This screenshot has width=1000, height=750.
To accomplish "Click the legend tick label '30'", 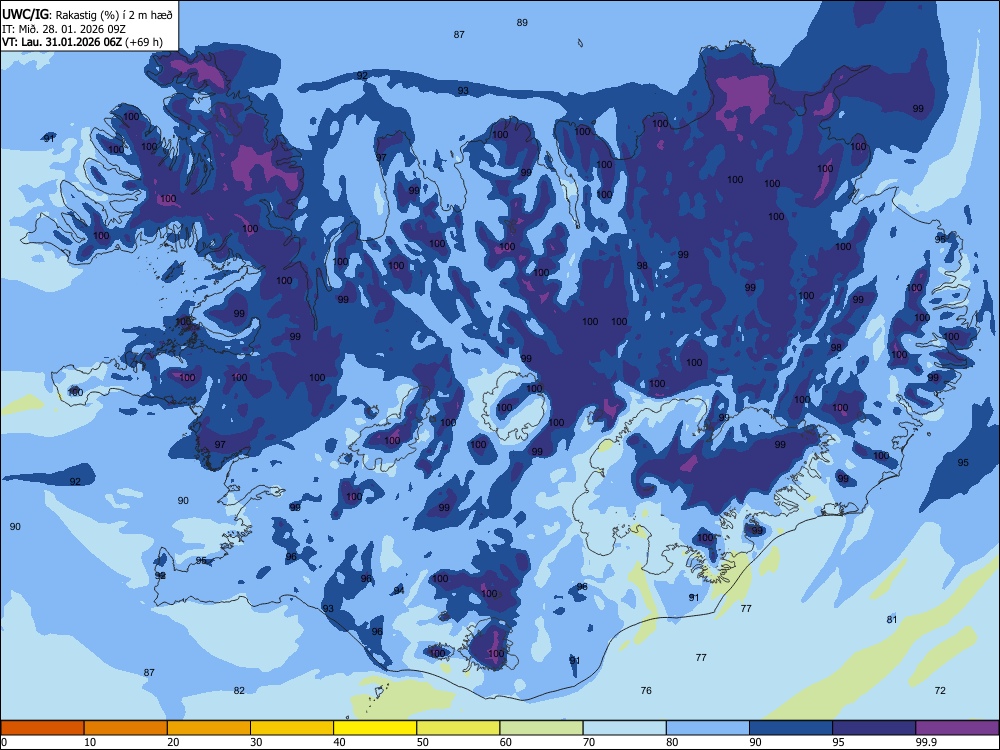I will tap(256, 742).
